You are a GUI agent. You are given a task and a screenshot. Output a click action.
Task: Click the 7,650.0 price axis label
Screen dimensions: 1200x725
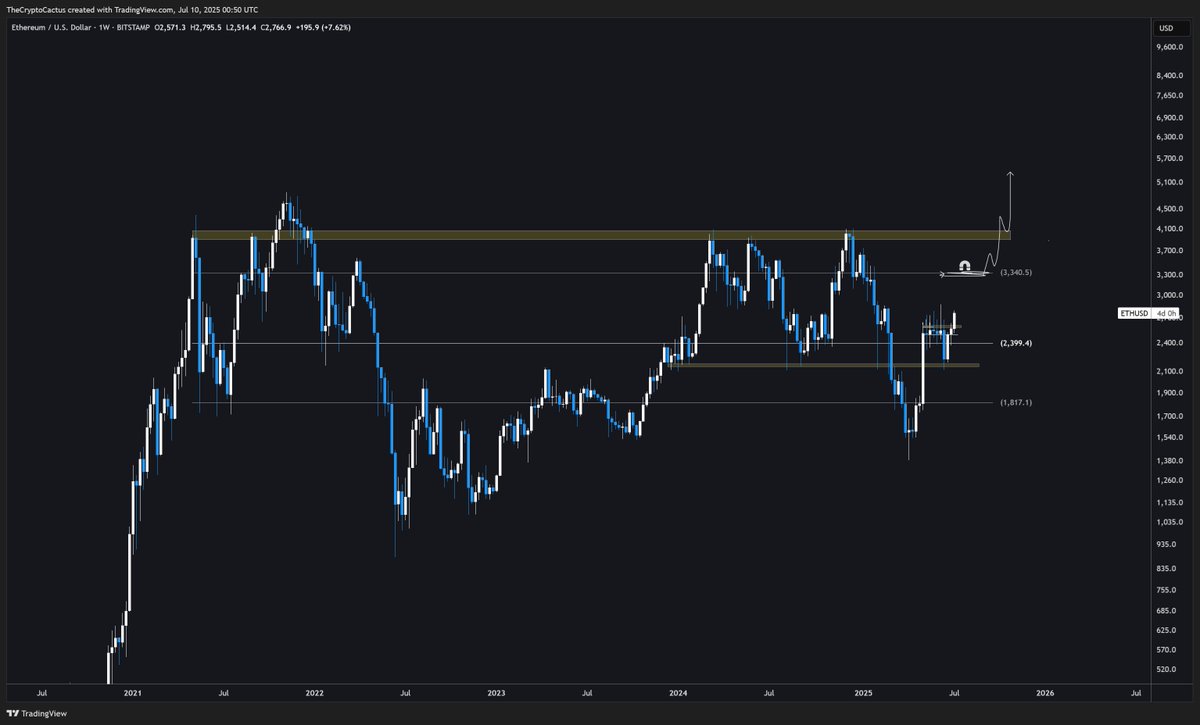[x=1170, y=96]
